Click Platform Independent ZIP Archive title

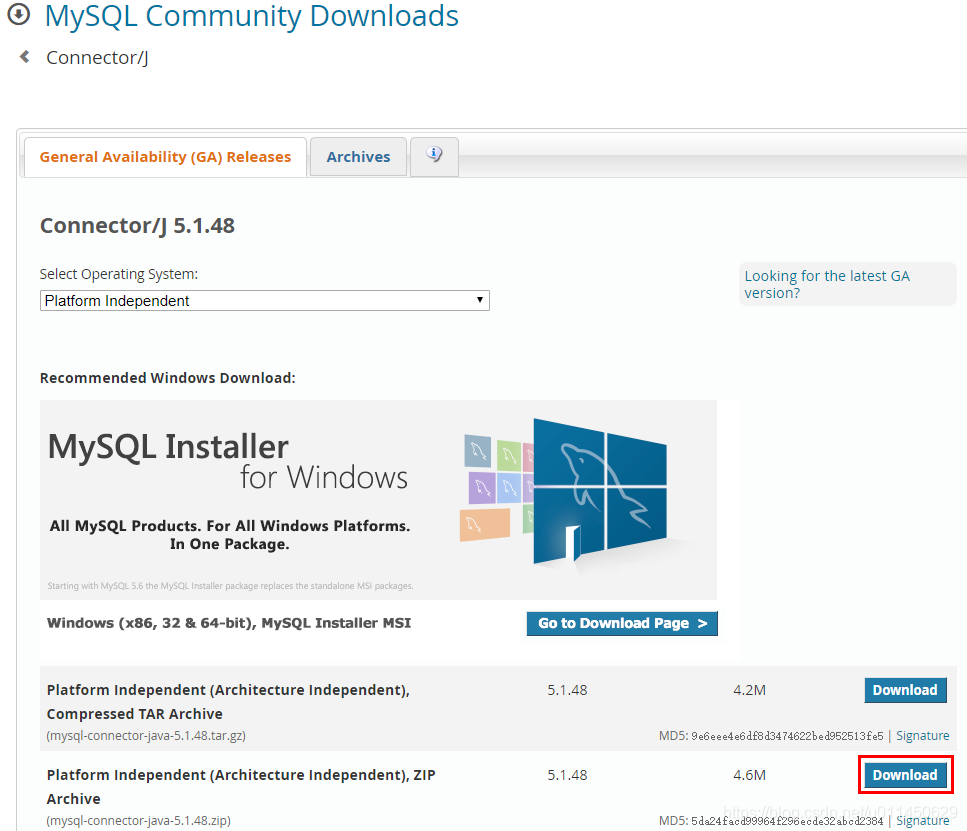[x=241, y=787]
